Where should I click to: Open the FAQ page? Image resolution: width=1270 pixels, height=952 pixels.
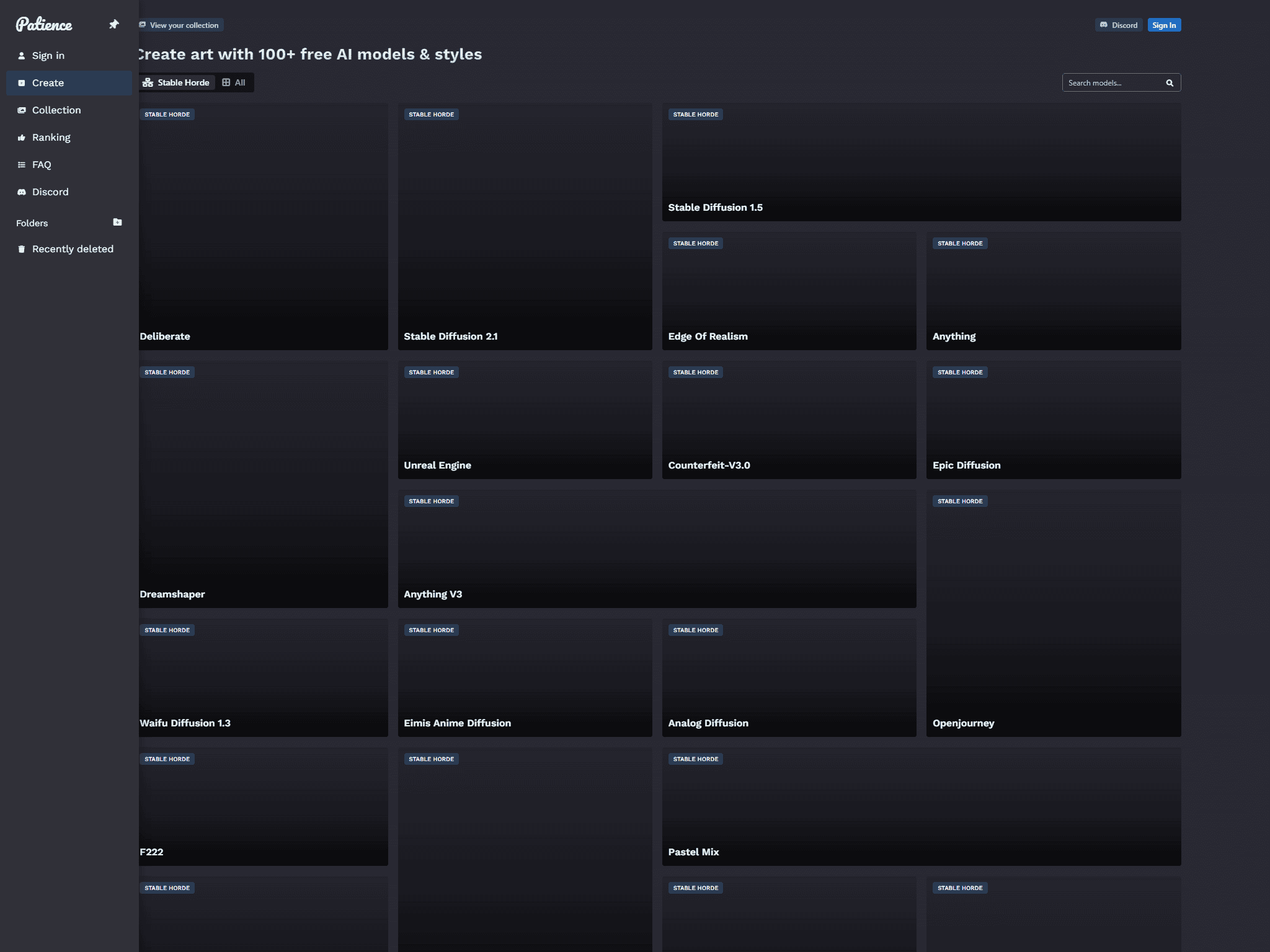coord(69,165)
